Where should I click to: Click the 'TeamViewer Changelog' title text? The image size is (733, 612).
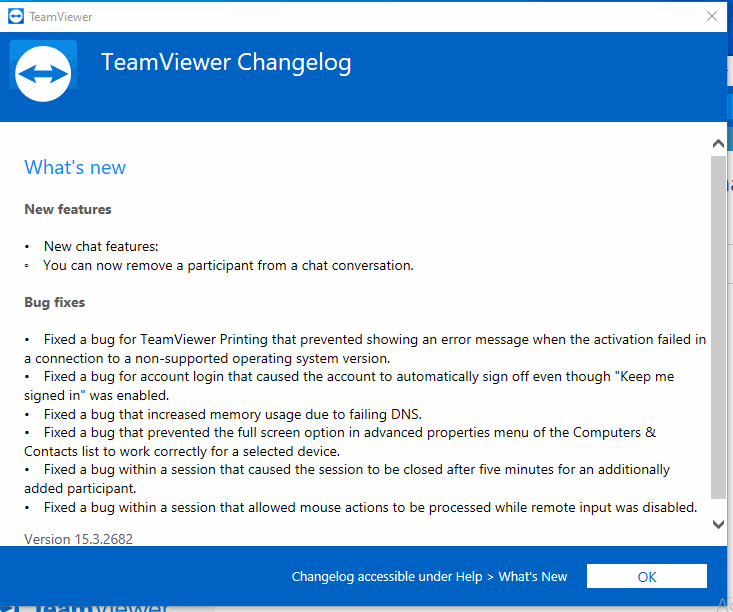[226, 63]
